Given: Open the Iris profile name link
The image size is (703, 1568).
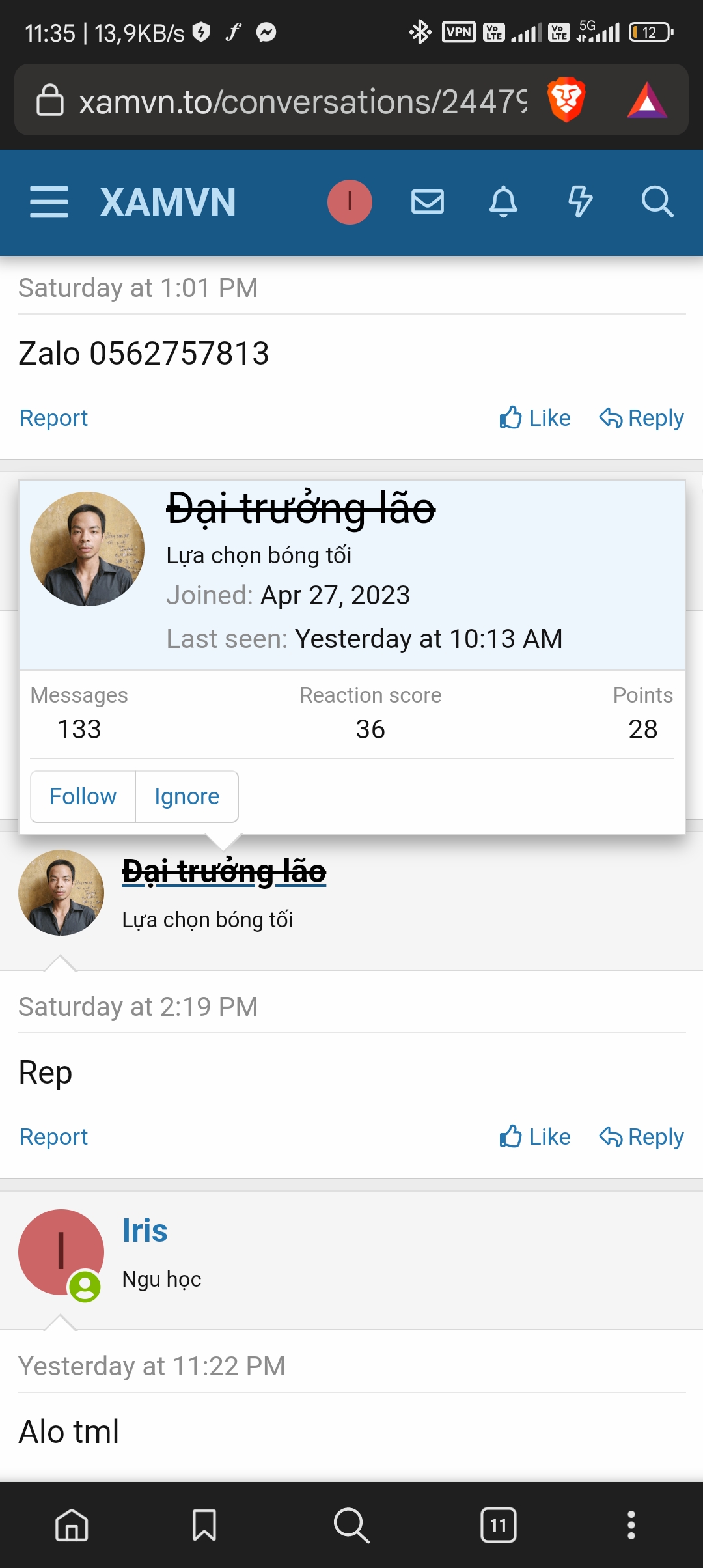Looking at the screenshot, I should (x=145, y=1231).
